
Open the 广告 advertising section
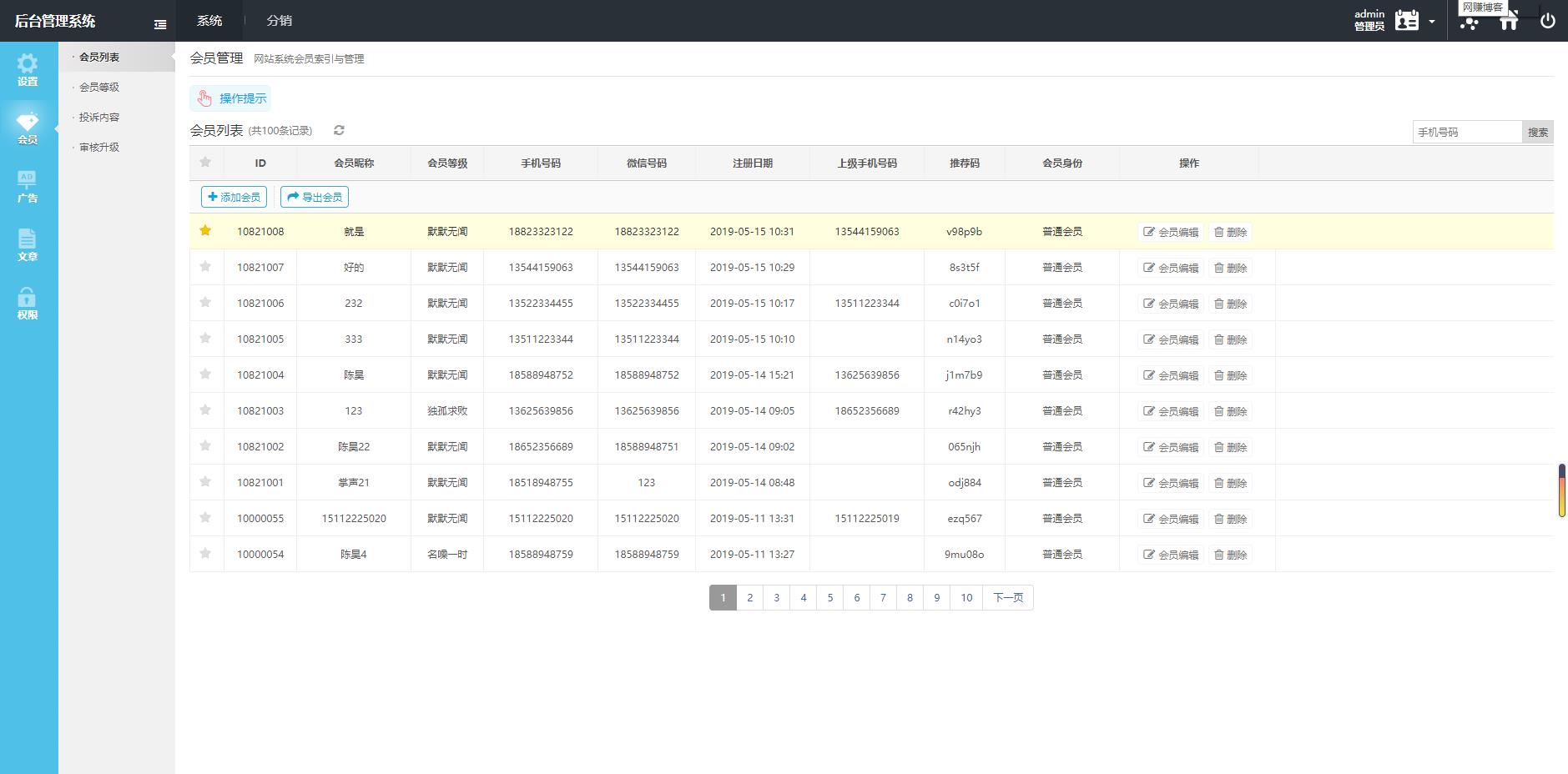pyautogui.click(x=28, y=188)
